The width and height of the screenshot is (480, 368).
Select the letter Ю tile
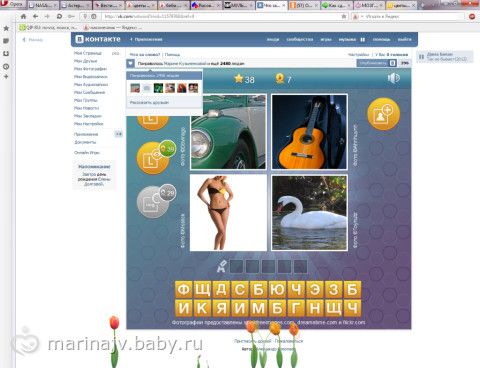click(277, 289)
